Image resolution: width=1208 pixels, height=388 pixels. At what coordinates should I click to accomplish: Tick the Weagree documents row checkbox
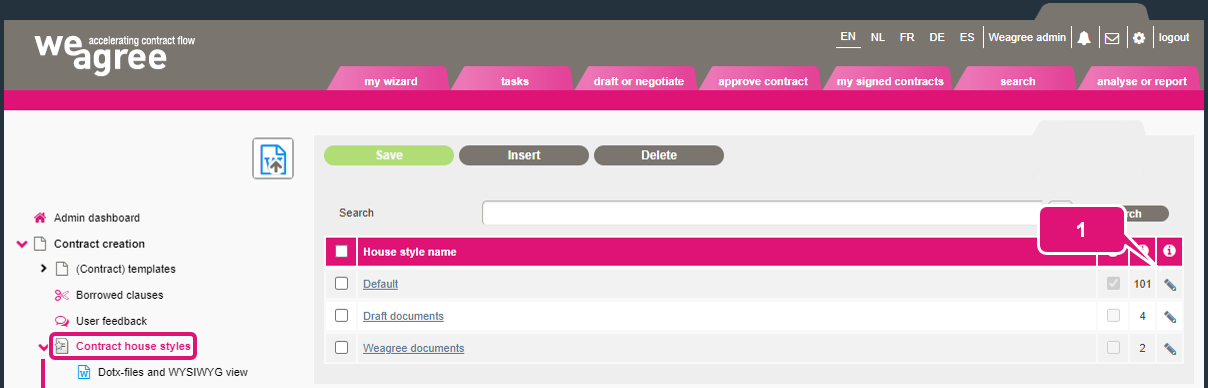pos(342,348)
